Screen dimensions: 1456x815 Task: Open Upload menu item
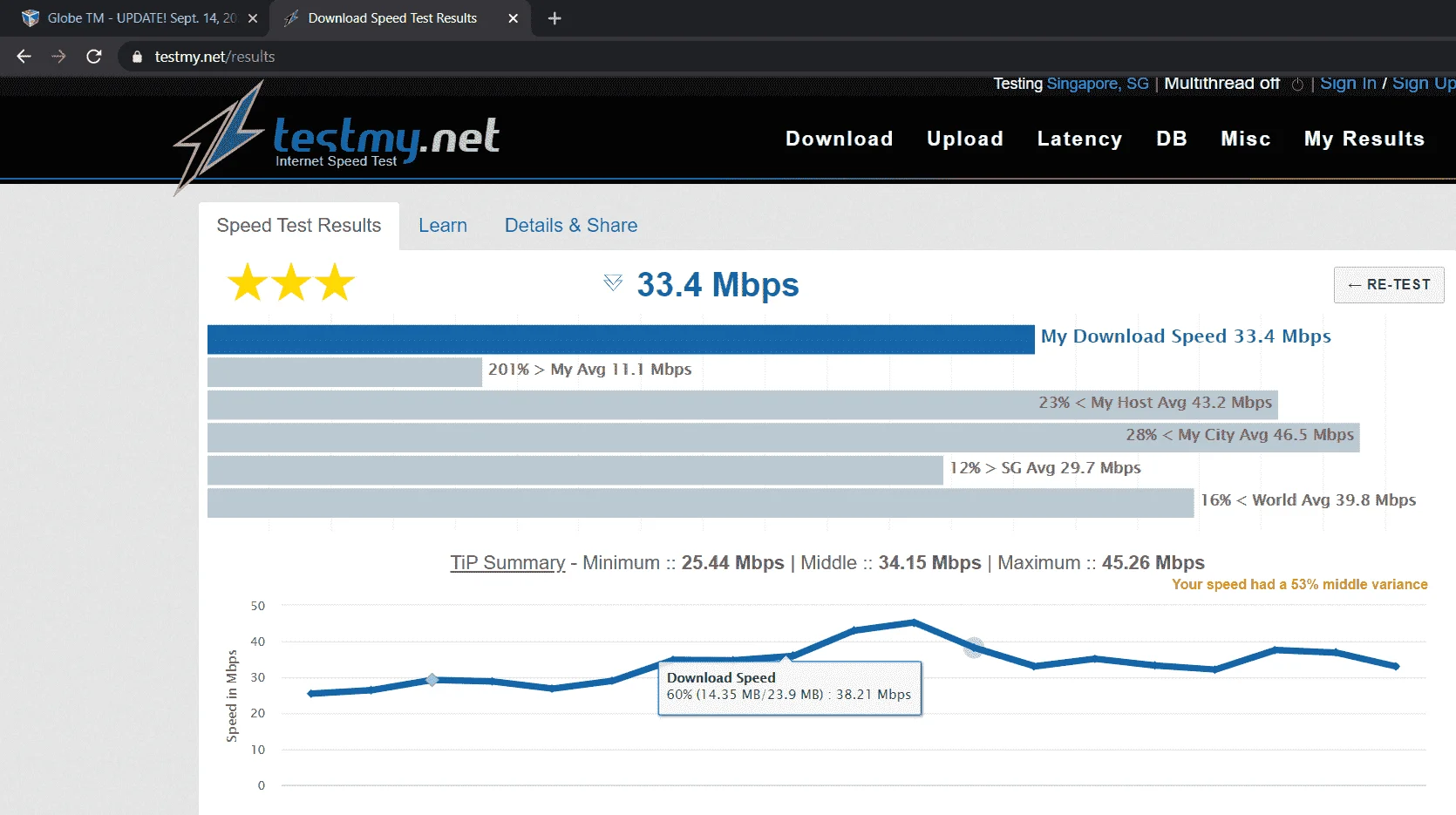[x=964, y=139]
